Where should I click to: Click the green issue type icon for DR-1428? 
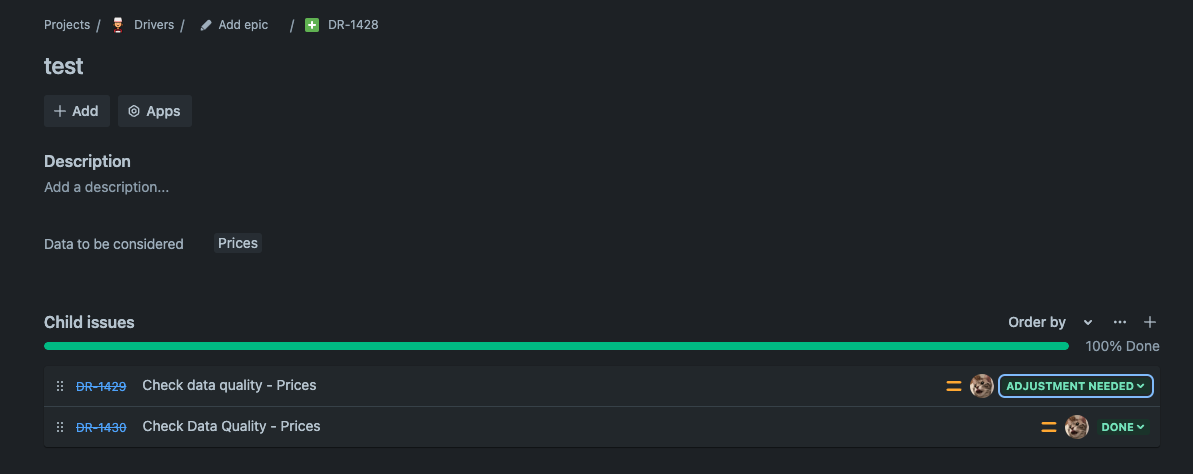coord(312,25)
